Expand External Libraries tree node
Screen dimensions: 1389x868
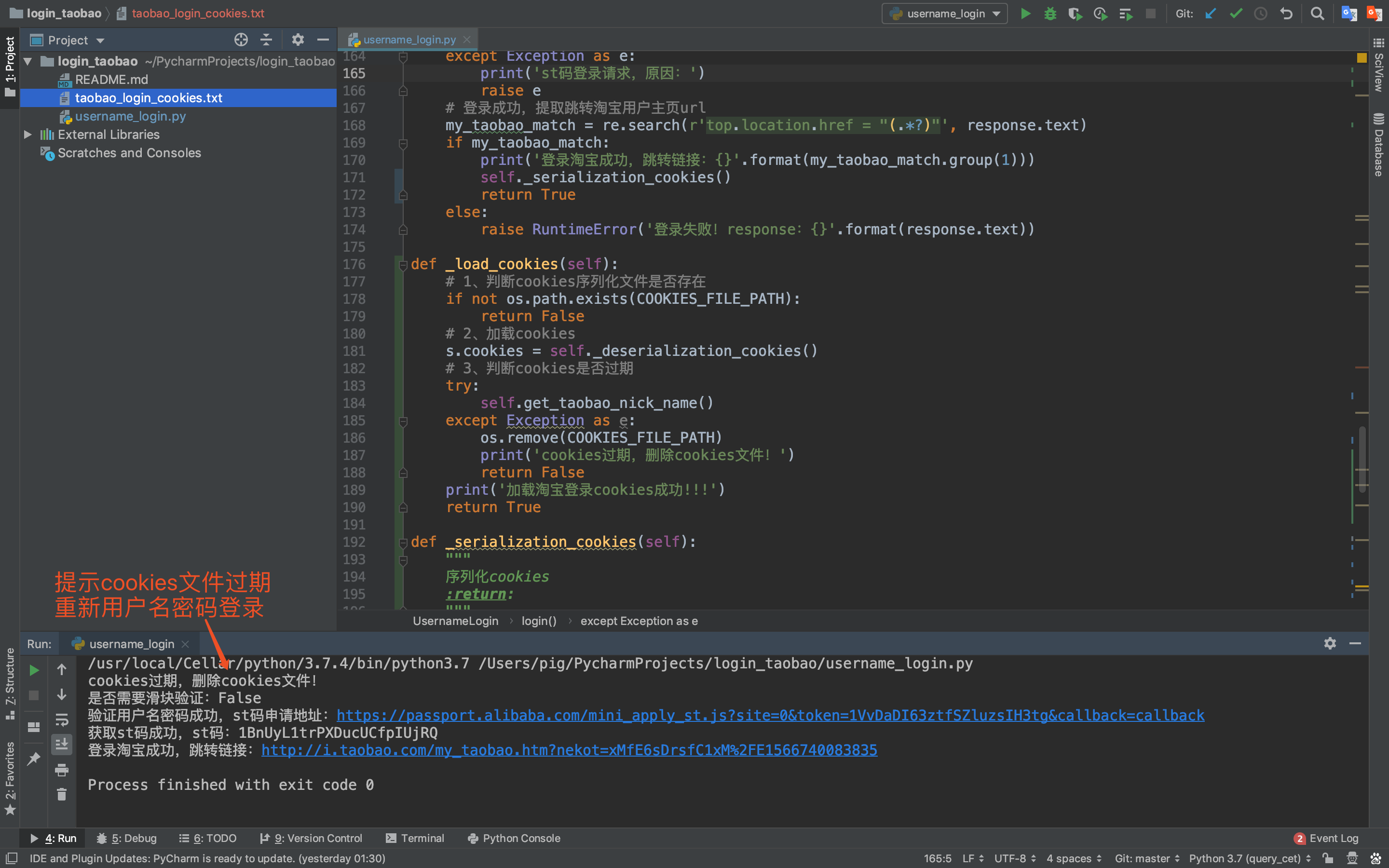[27, 135]
